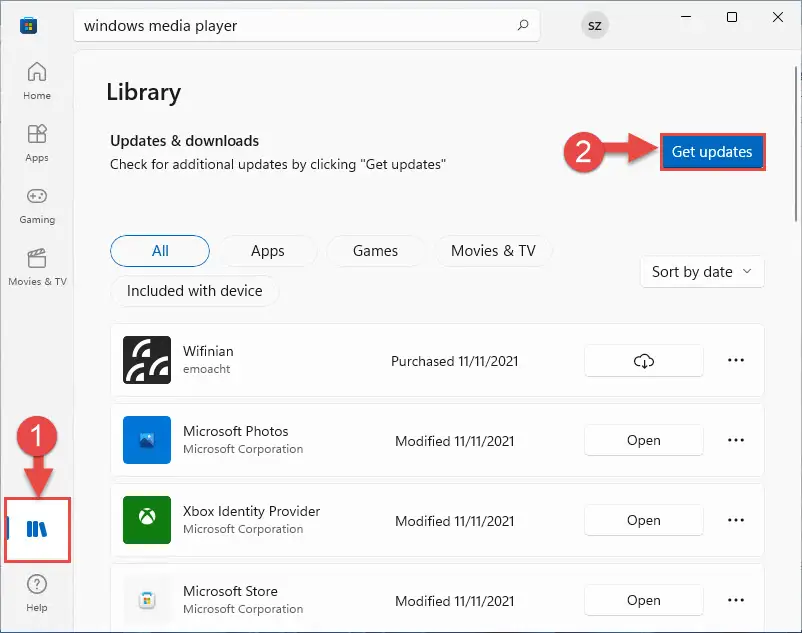The height and width of the screenshot is (633, 802).
Task: Open more options for Xbox Identity Provider
Action: point(736,520)
